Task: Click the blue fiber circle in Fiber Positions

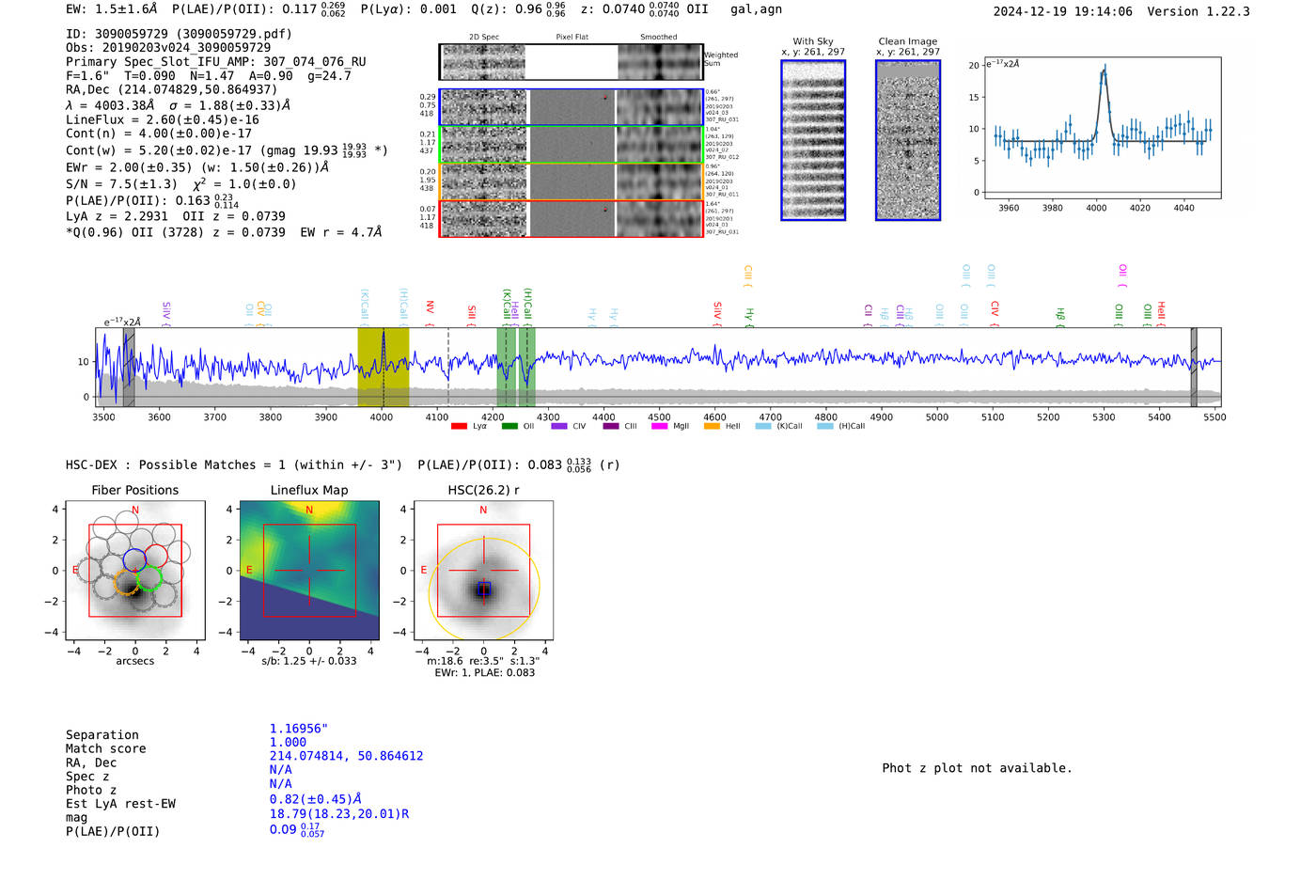Action: [x=134, y=559]
